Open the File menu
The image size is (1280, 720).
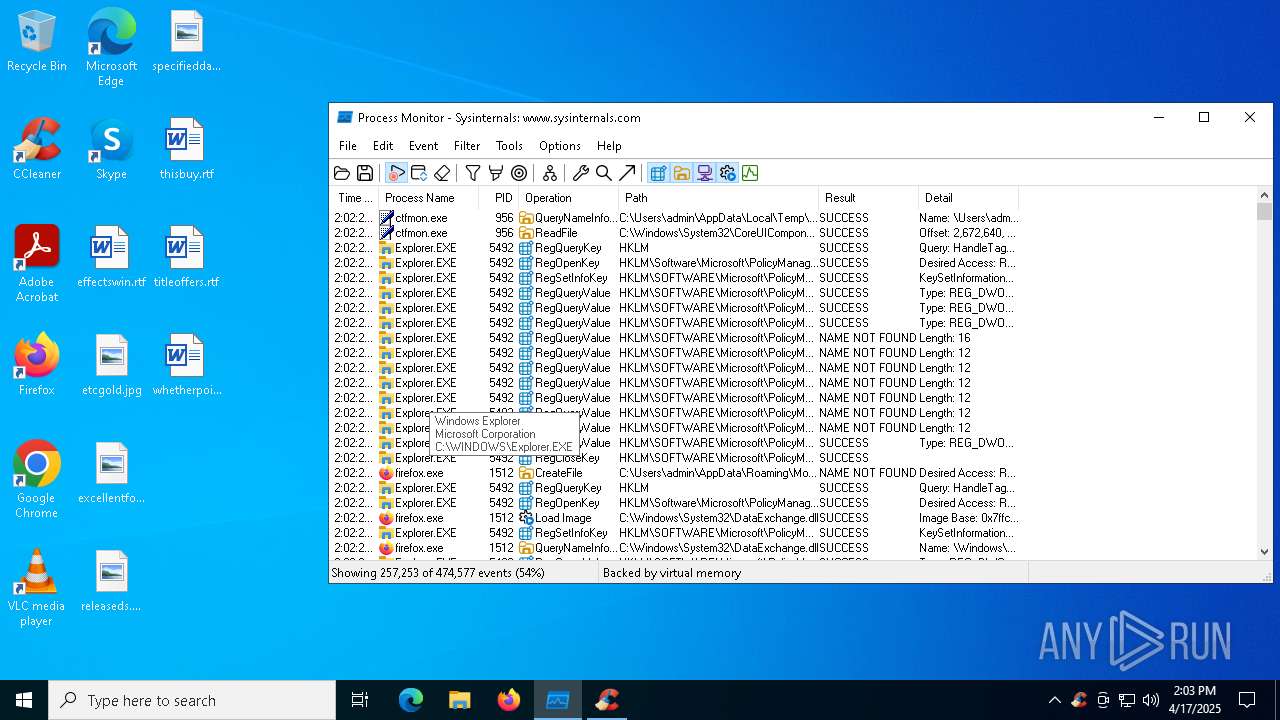coord(348,146)
